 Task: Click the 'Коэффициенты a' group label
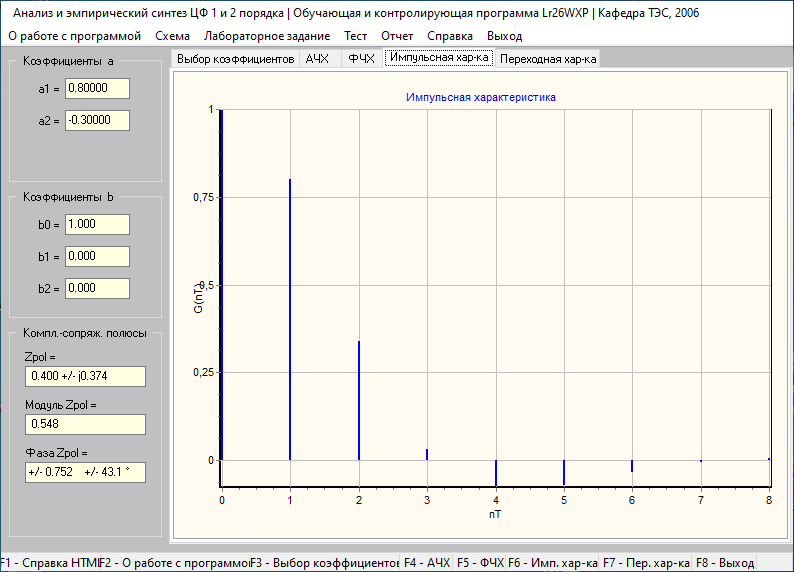click(x=68, y=61)
